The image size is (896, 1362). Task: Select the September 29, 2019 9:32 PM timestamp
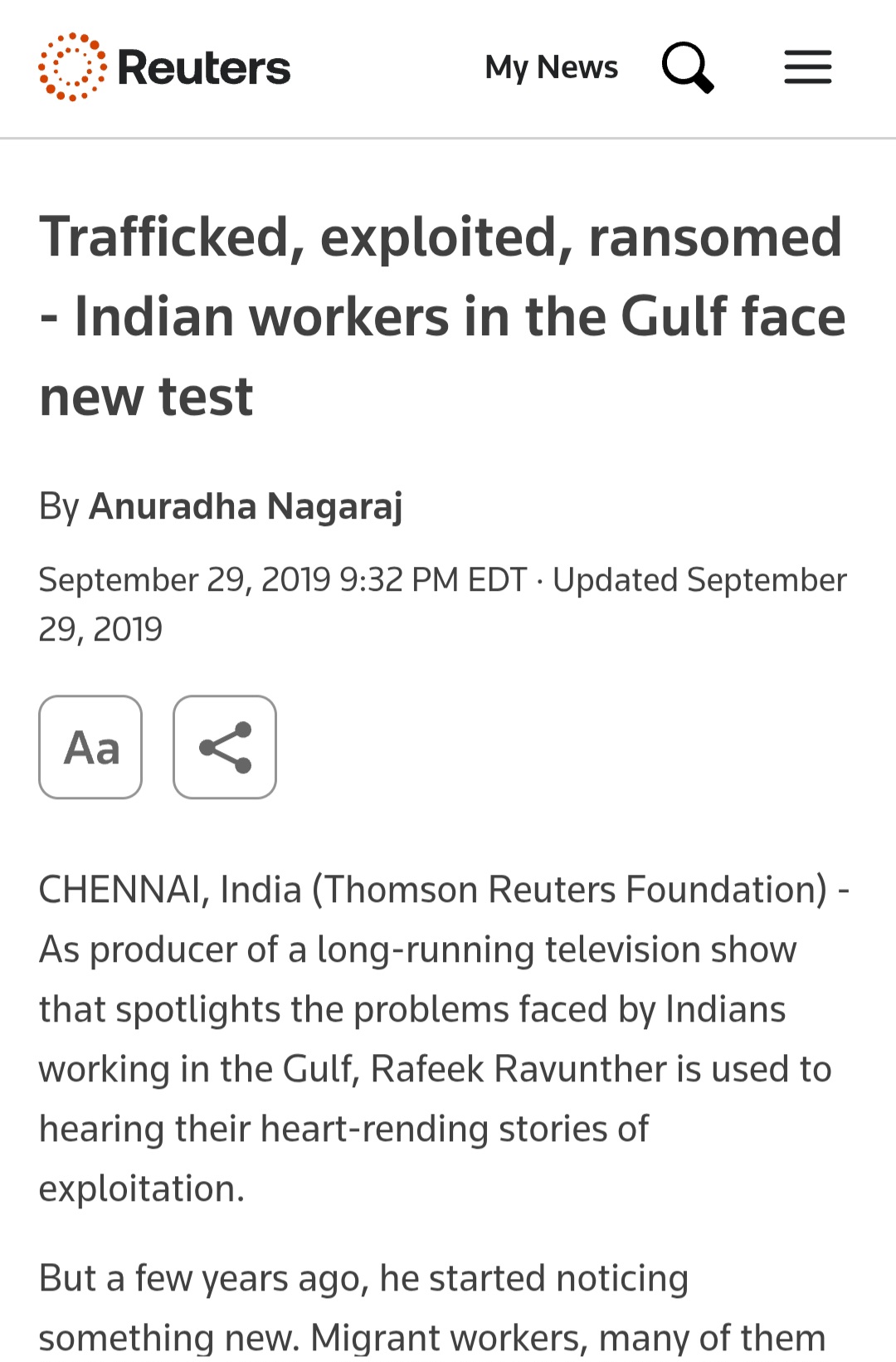[283, 580]
